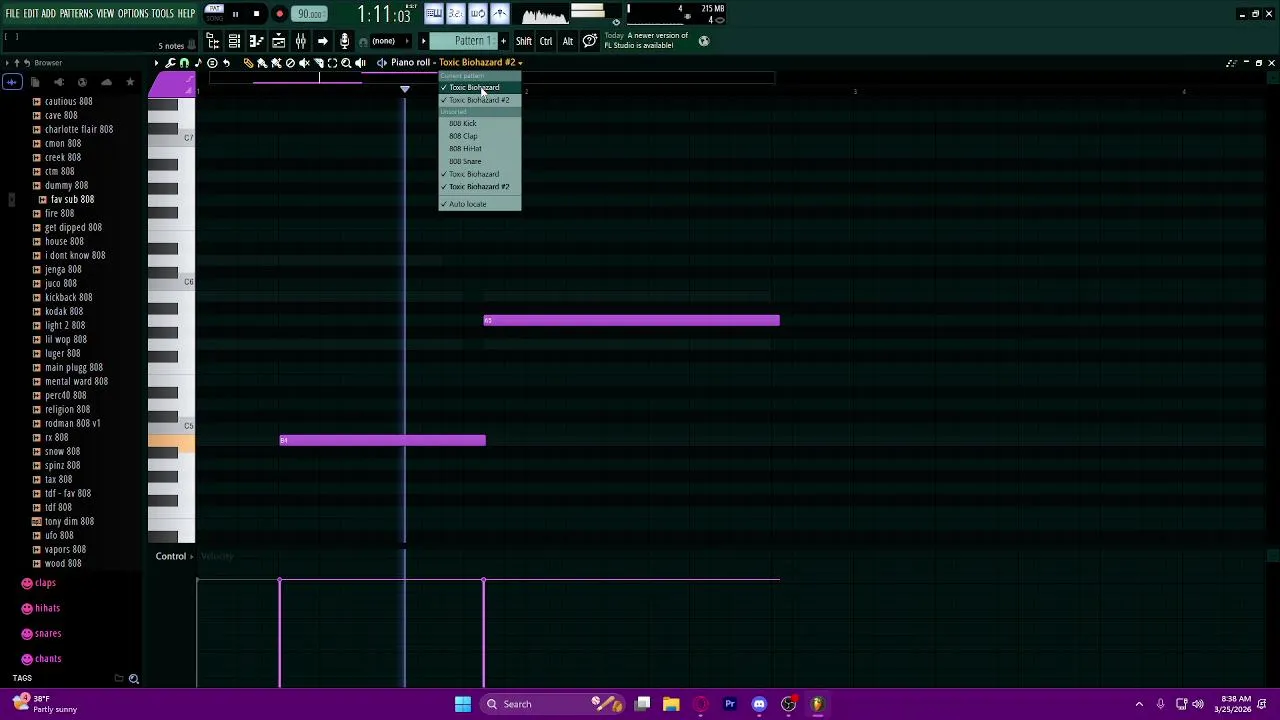The width and height of the screenshot is (1280, 720).
Task: Switch between PAT and SONG mode
Action: tap(214, 13)
